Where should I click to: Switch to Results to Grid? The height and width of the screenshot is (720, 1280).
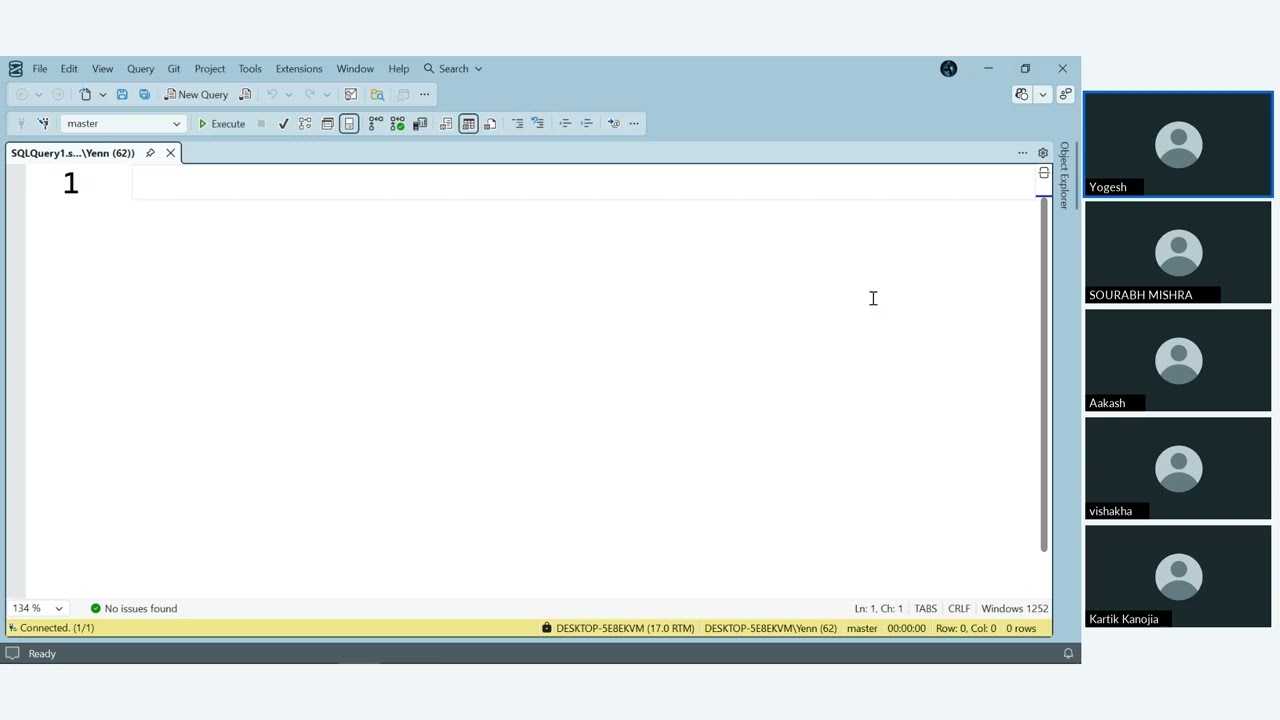tap(468, 123)
